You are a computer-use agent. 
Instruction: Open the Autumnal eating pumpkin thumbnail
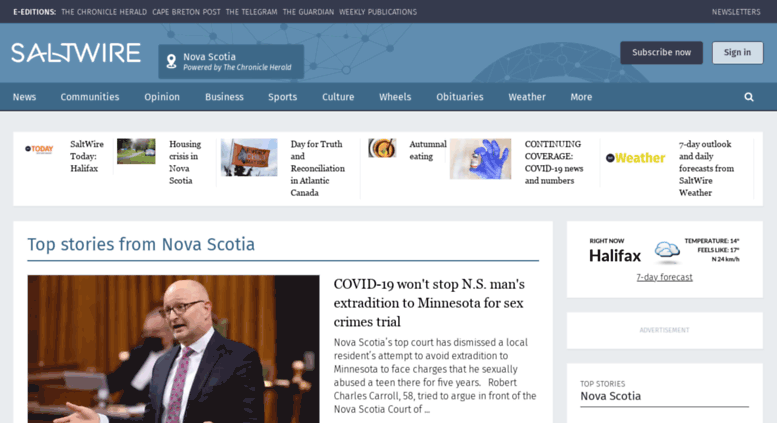[x=382, y=148]
